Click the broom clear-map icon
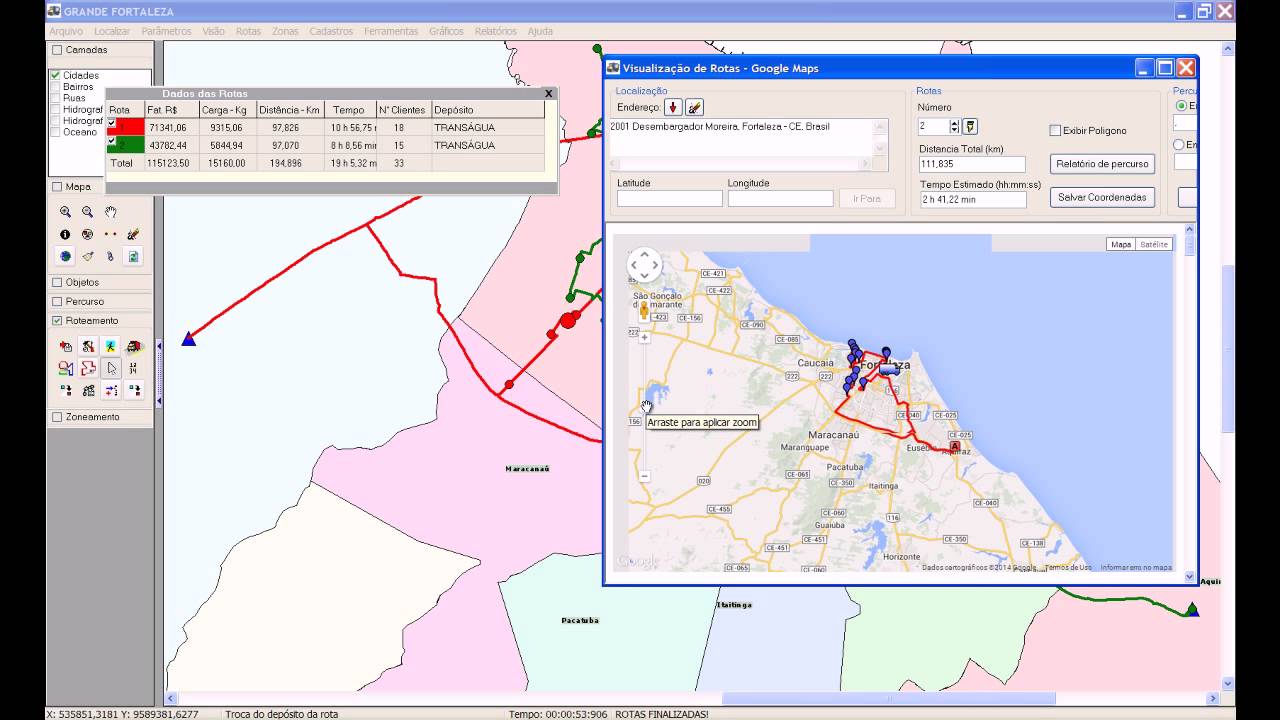The height and width of the screenshot is (720, 1280). point(88,256)
